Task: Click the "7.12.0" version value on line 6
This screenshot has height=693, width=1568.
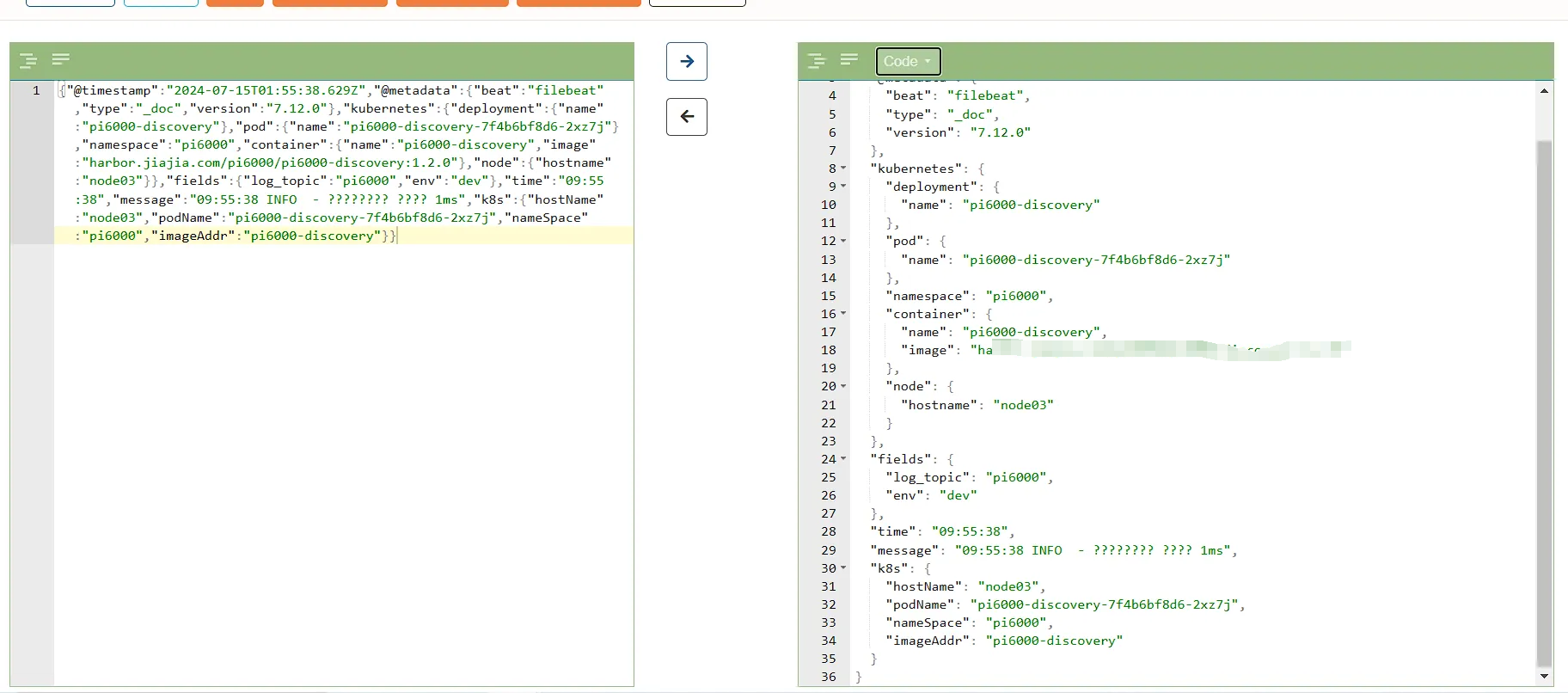Action: 1001,132
